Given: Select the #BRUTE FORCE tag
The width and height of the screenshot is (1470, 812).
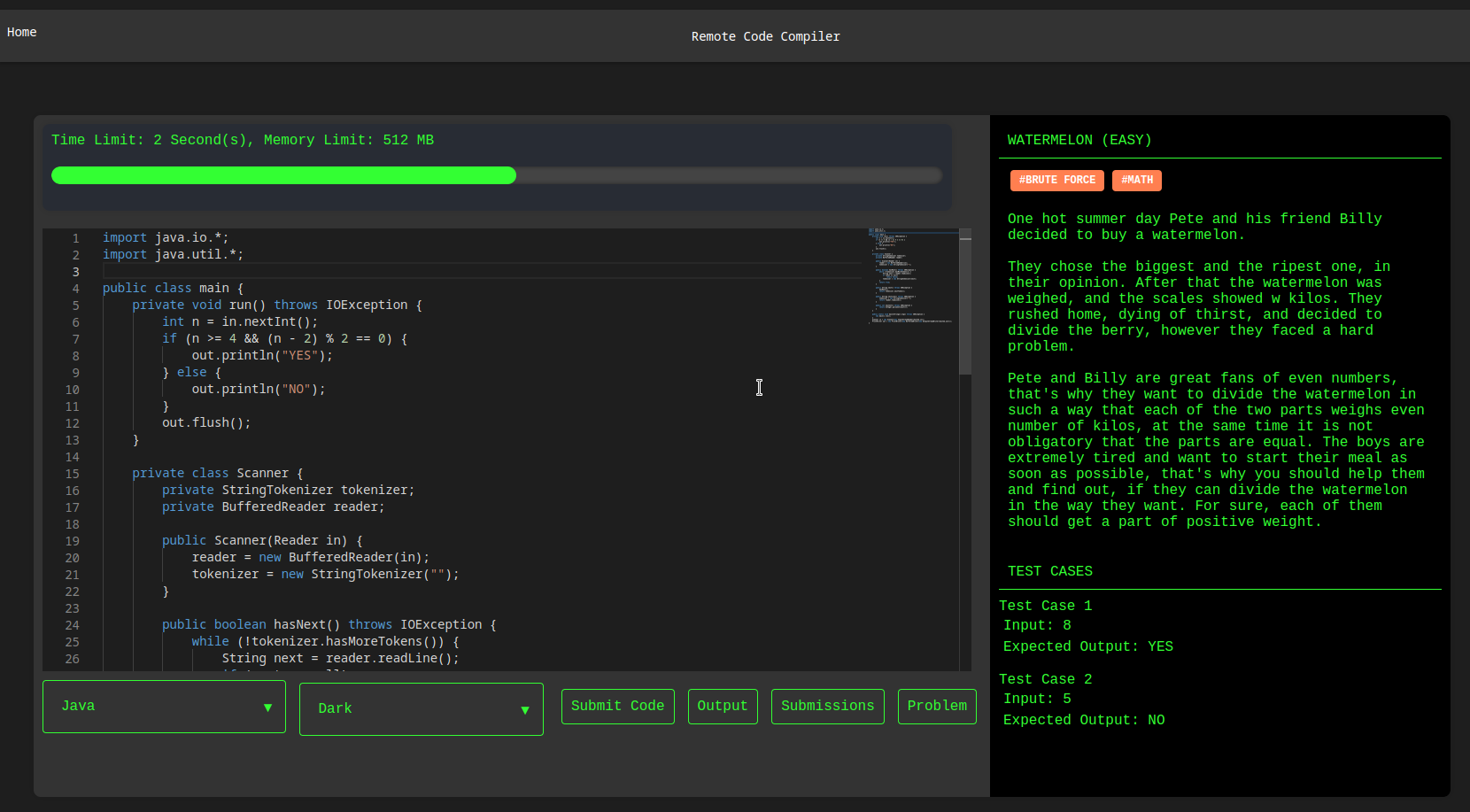Looking at the screenshot, I should 1056,180.
